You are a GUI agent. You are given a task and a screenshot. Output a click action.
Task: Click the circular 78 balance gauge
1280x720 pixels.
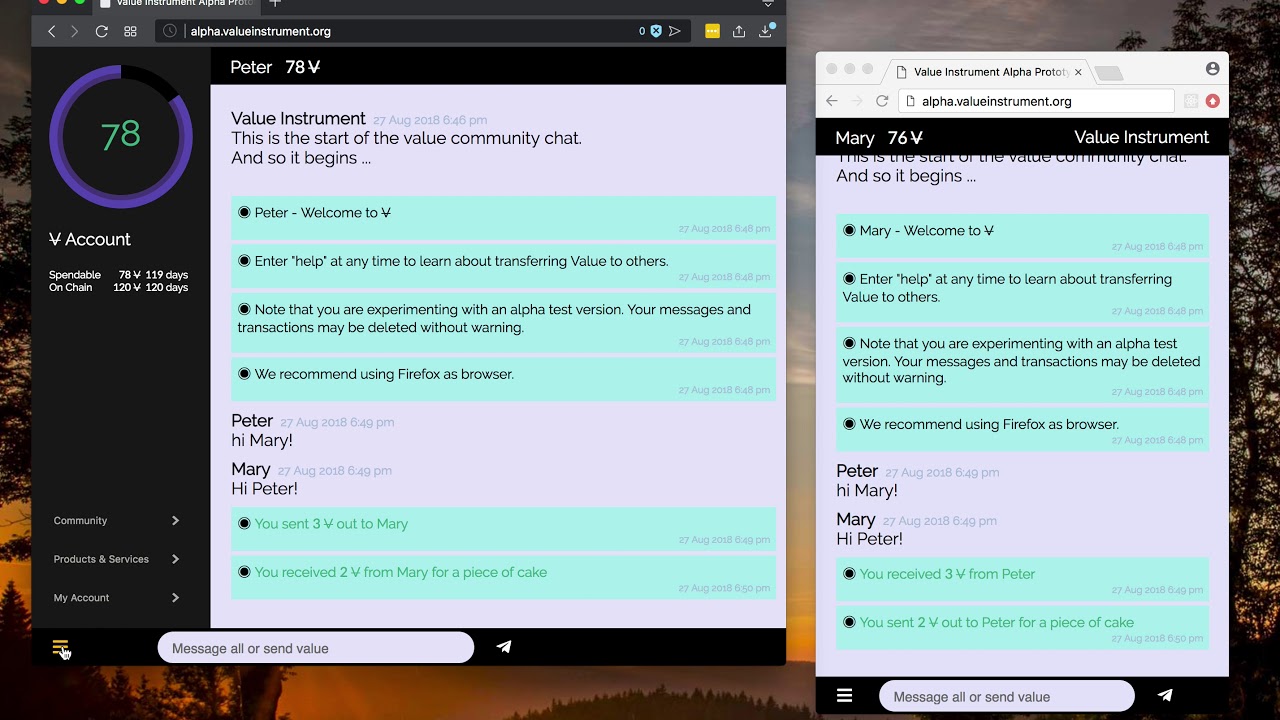click(121, 136)
